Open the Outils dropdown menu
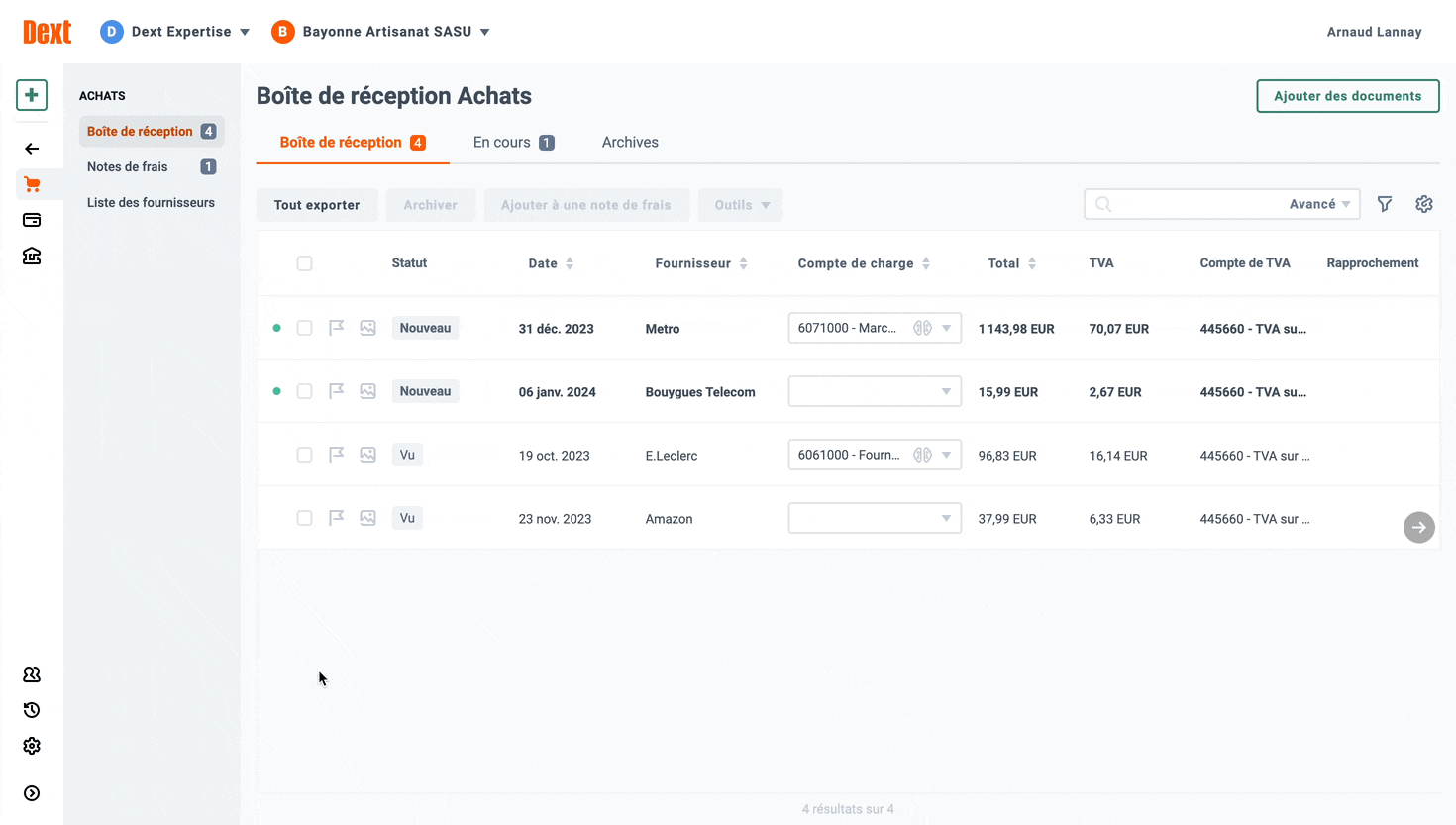This screenshot has width=1456, height=825. (741, 205)
